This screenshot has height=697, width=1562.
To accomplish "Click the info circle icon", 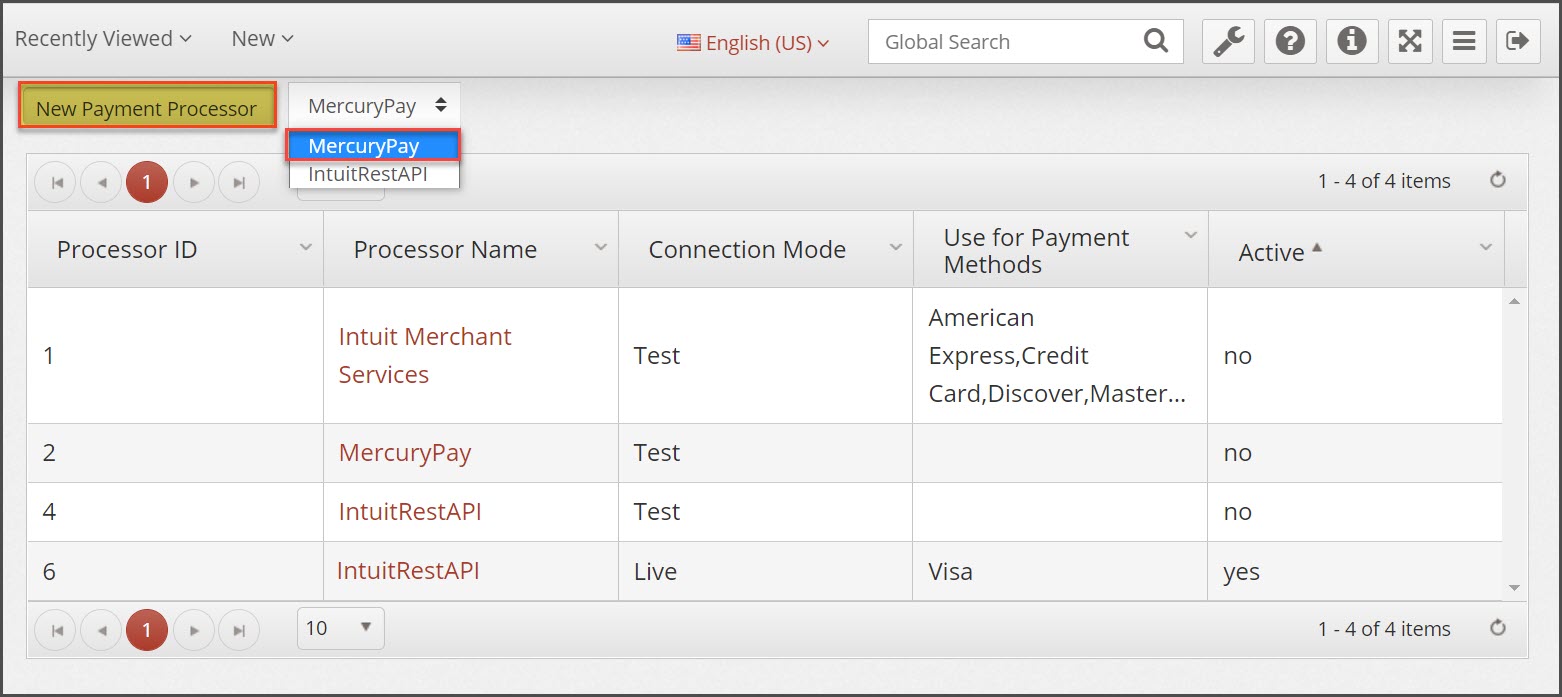I will click(x=1352, y=42).
